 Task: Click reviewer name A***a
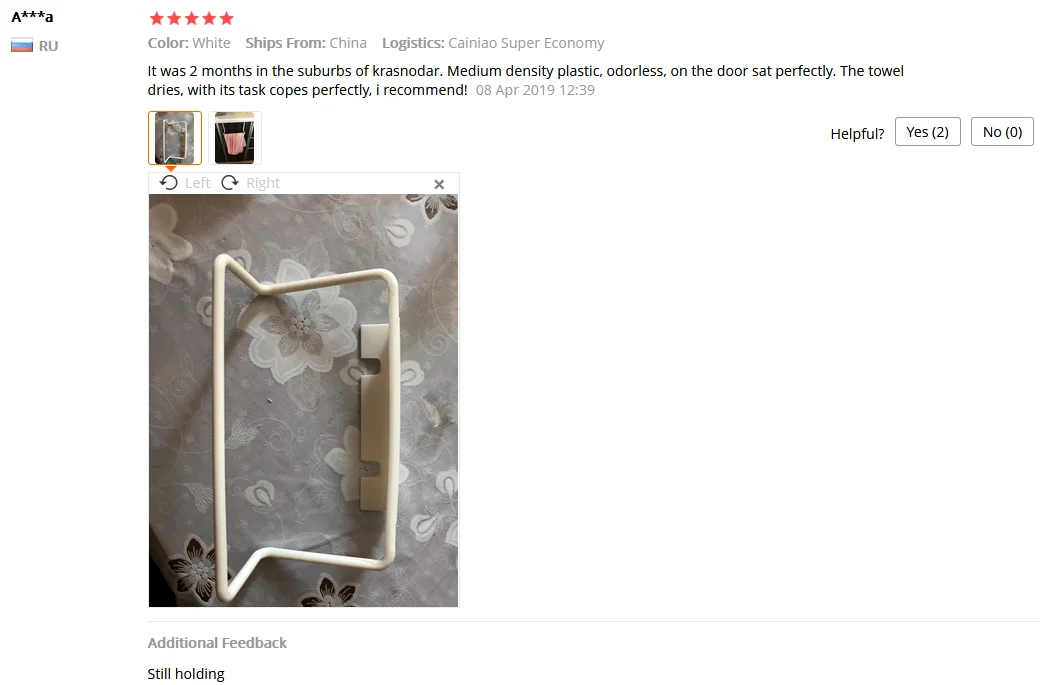32,17
